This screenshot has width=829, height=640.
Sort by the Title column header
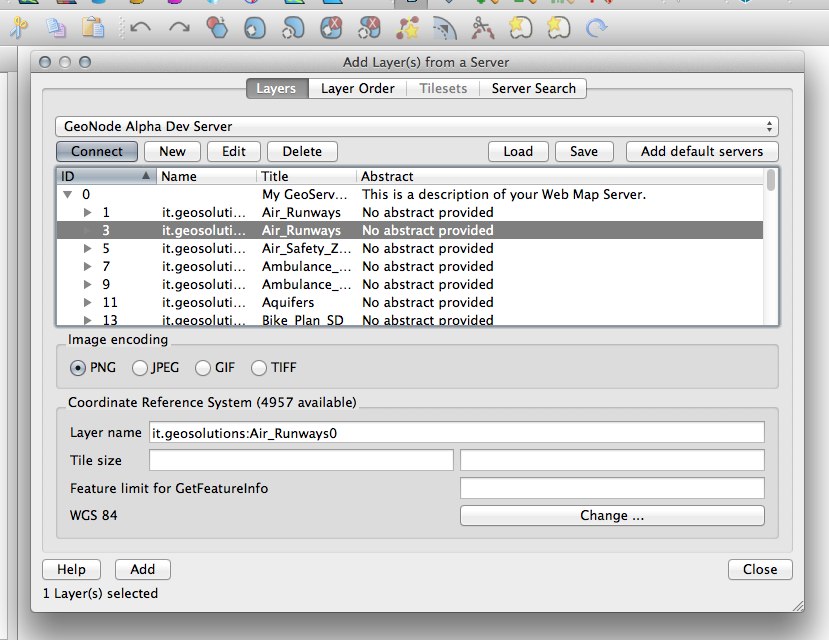[307, 176]
